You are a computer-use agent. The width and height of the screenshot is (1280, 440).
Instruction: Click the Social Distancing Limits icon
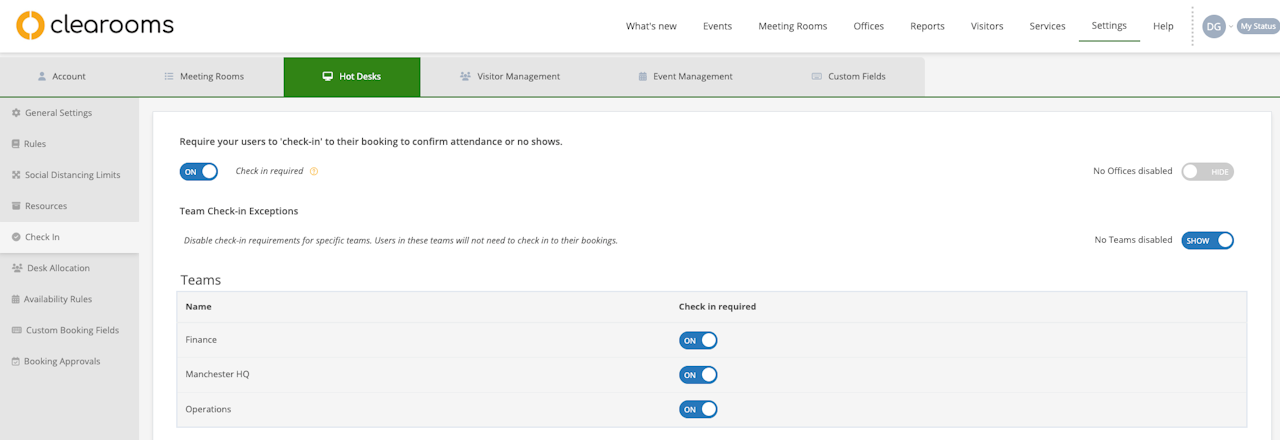coord(16,175)
